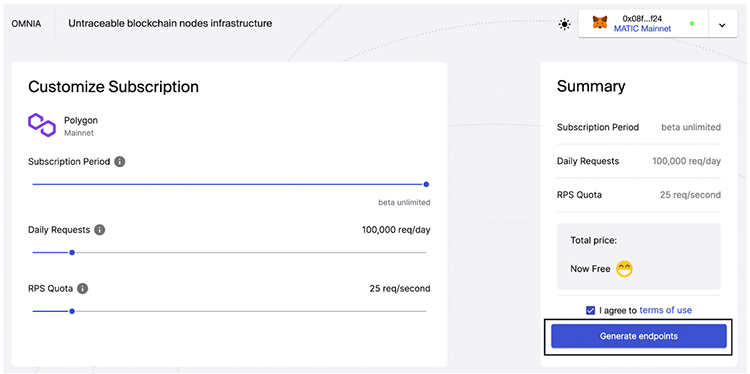
Task: Click Untraceable blockchain nodes infrastructure title
Action: [170, 23]
